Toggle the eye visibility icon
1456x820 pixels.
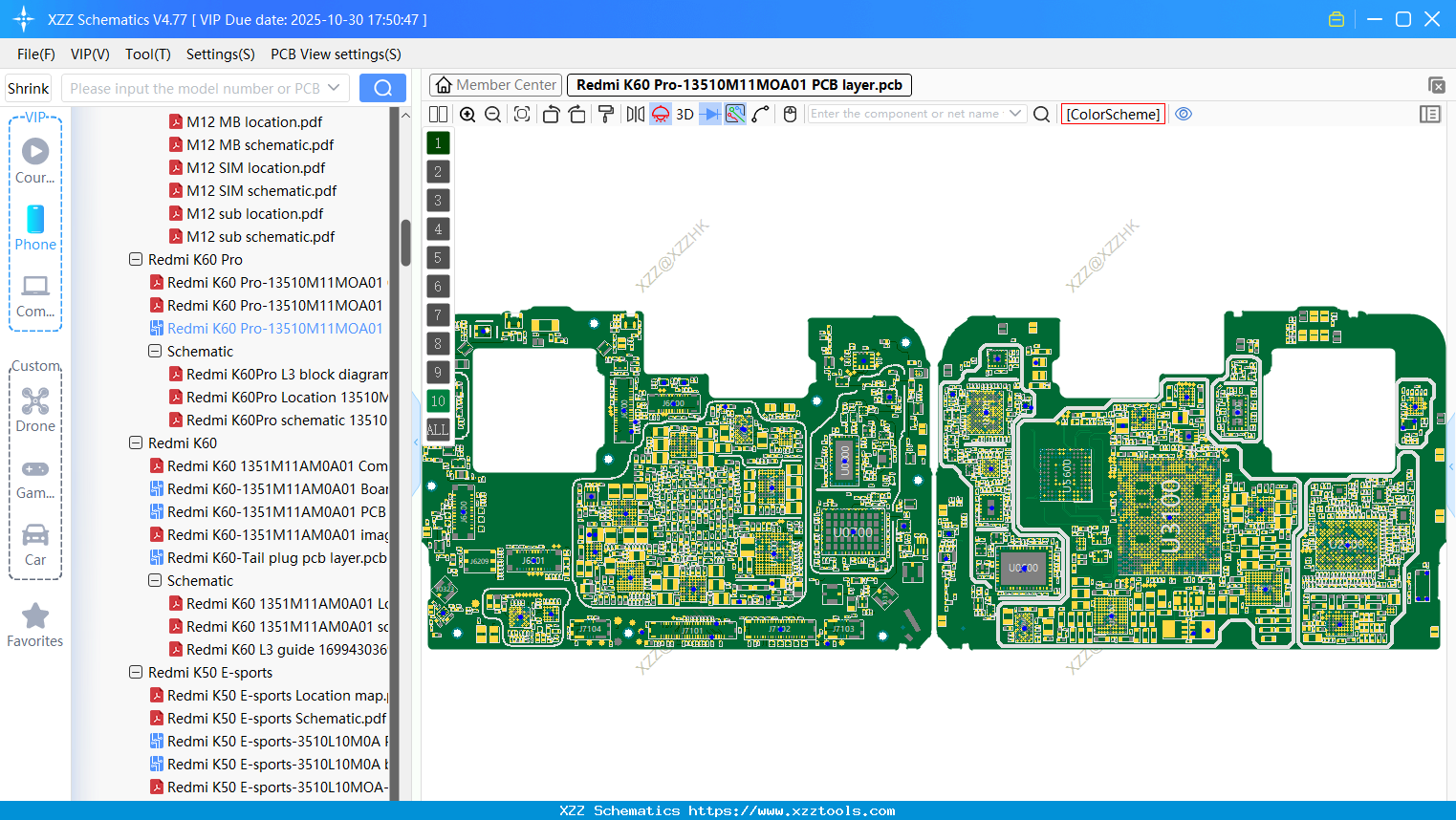pos(1184,114)
